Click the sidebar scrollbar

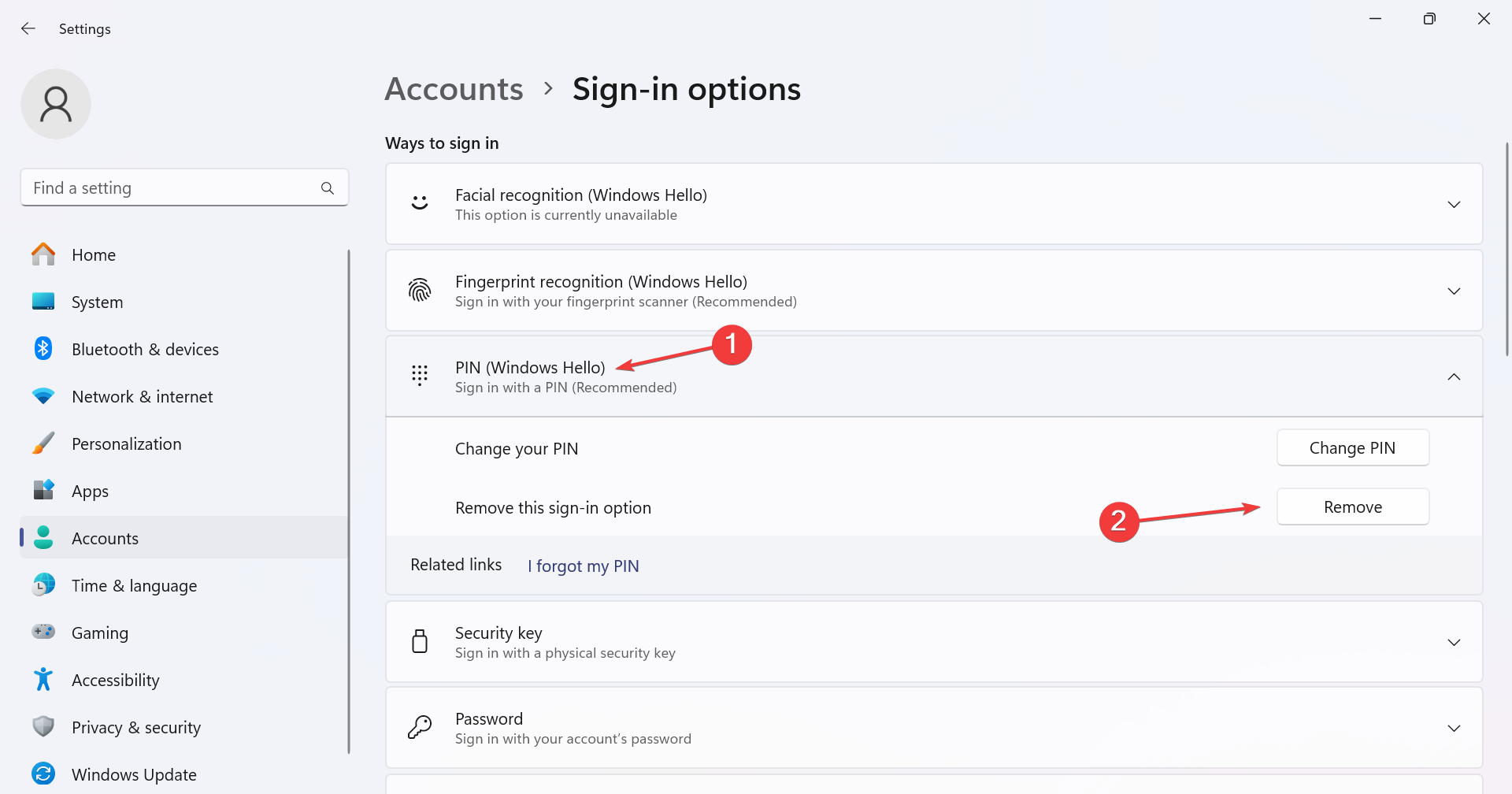click(348, 501)
